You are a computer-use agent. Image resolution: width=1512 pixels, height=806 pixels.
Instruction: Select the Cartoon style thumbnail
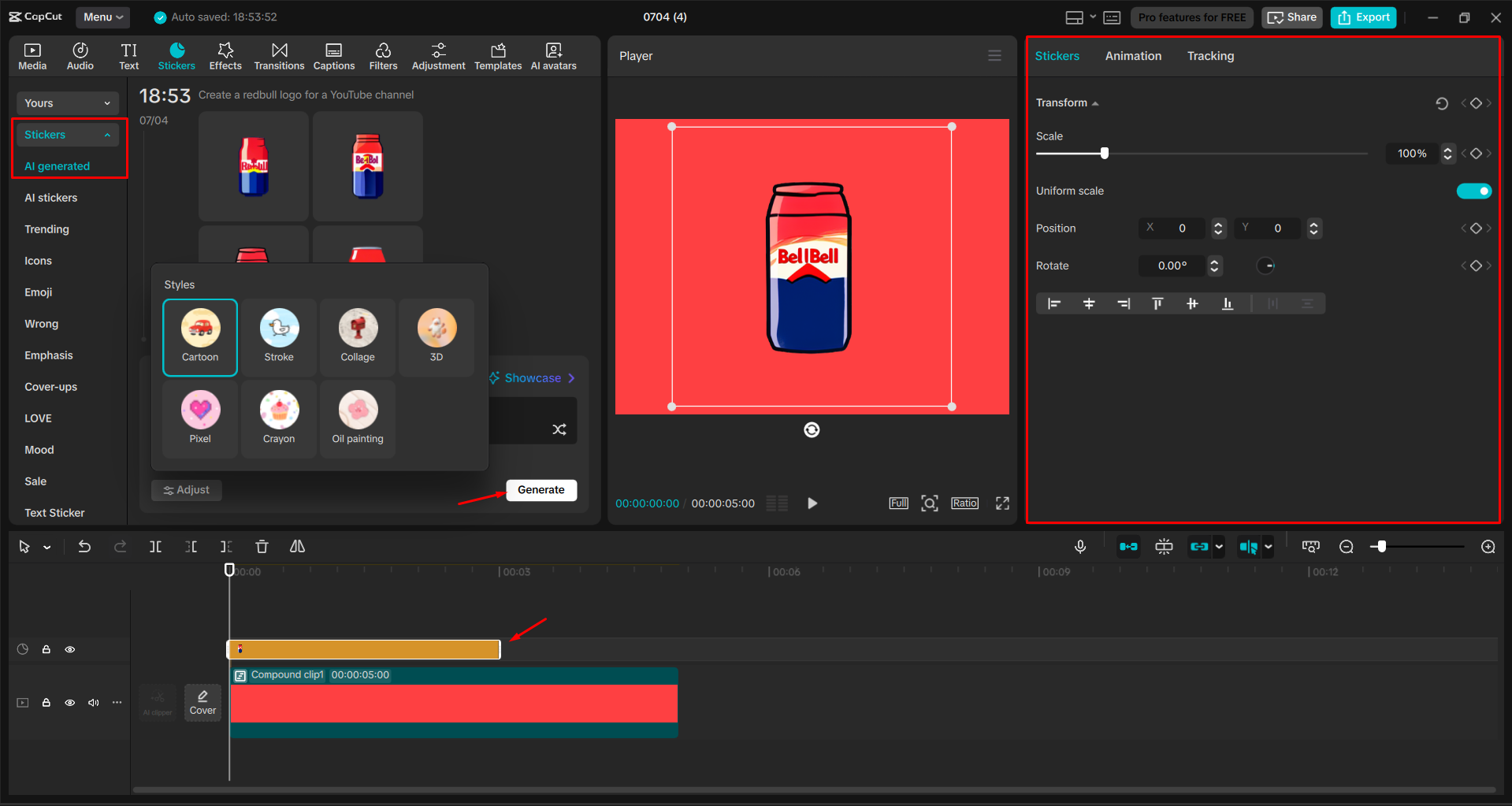coord(199,337)
